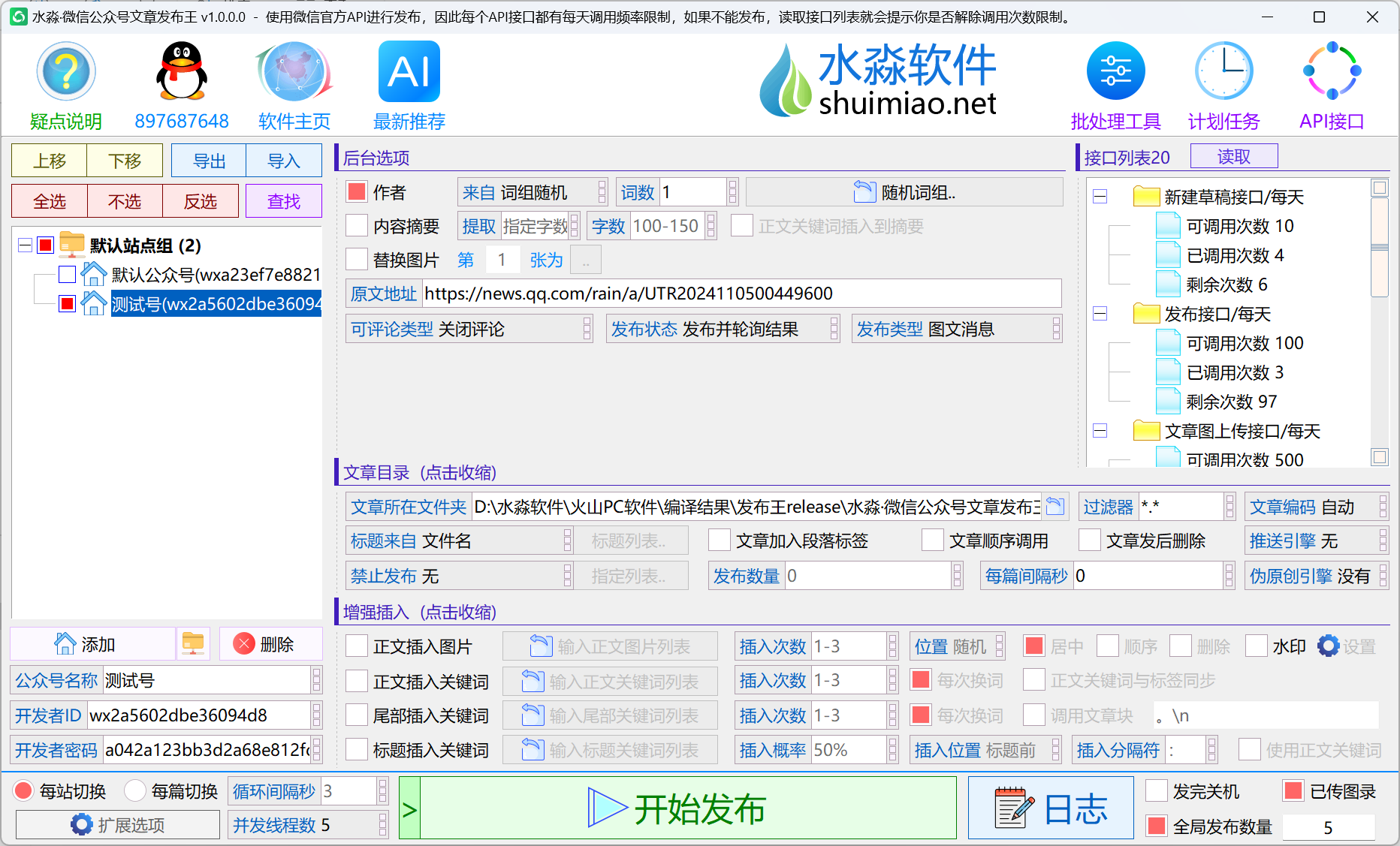Click the green > arrow beside 开始发布

tap(409, 809)
